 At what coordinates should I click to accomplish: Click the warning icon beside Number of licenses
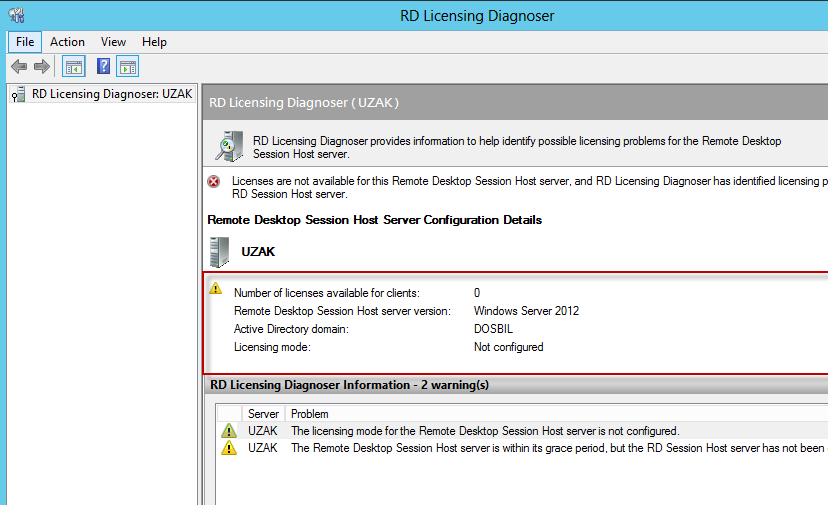[x=215, y=288]
